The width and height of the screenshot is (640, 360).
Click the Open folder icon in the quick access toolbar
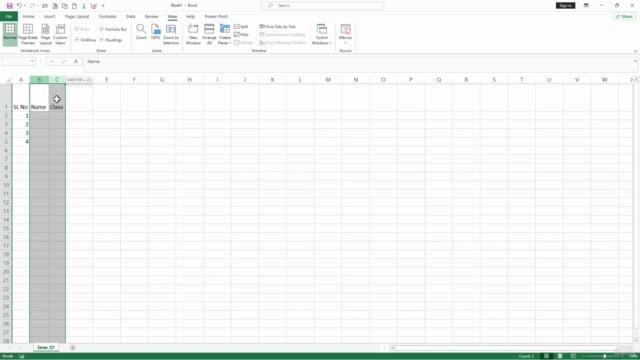(x=45, y=6)
